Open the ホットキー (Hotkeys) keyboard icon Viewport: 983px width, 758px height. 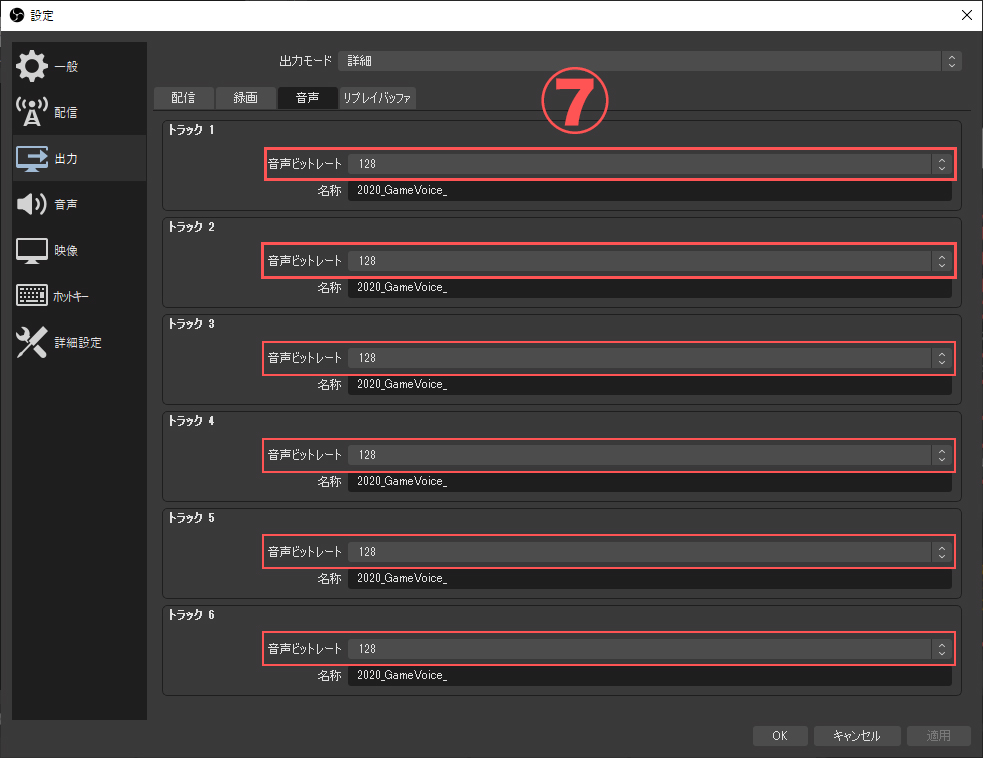click(x=31, y=295)
